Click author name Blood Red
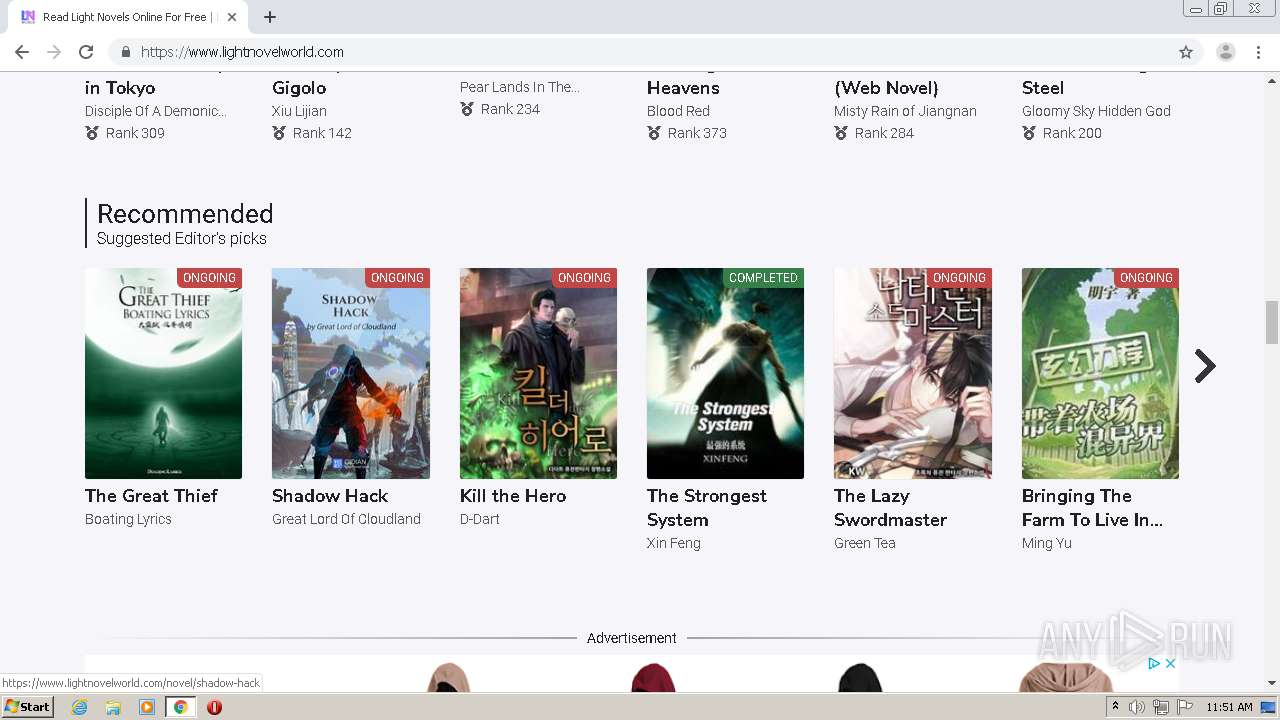Viewport: 1280px width, 720px height. click(x=678, y=111)
